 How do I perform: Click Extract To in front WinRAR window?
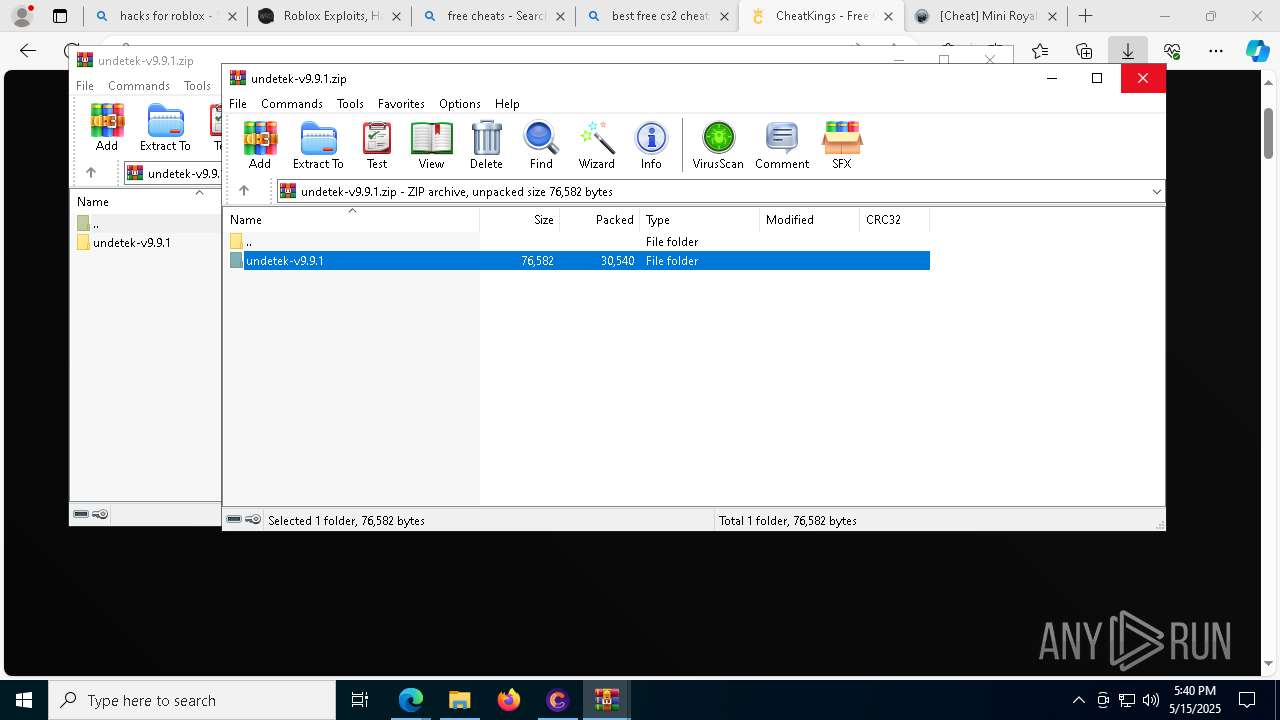(x=318, y=145)
